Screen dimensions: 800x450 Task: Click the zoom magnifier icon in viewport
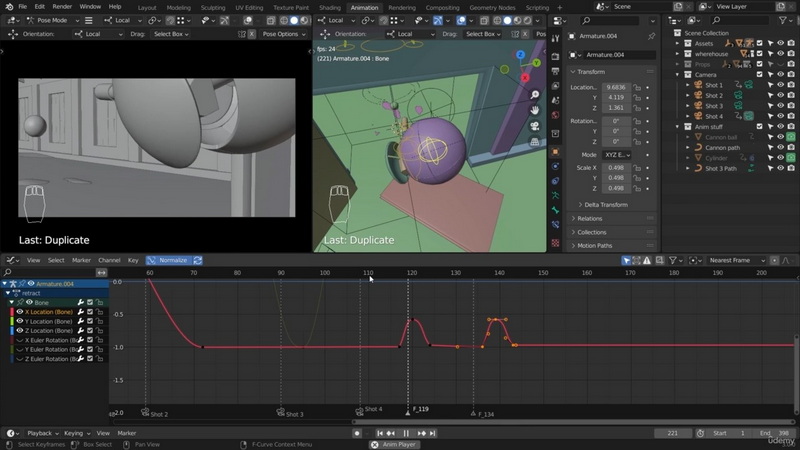point(534,95)
